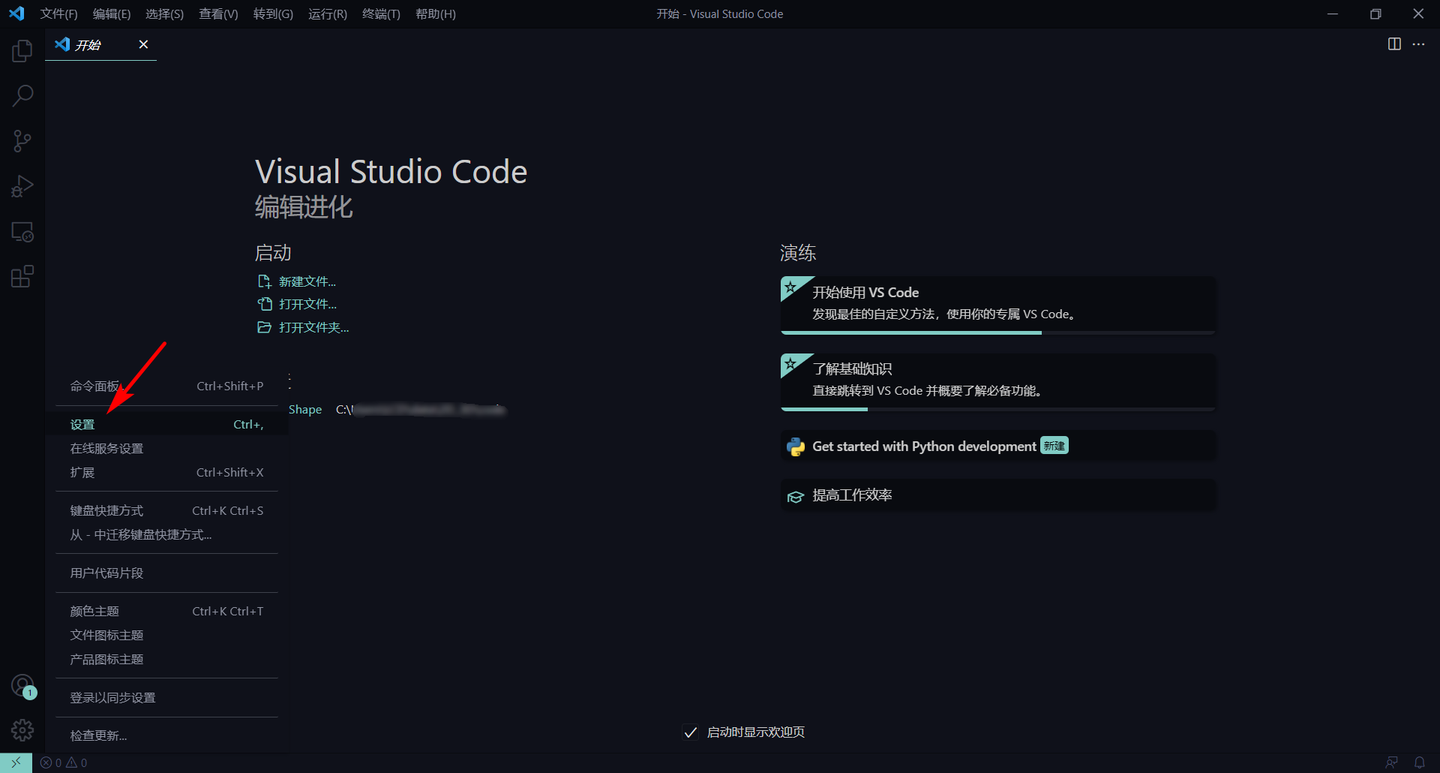Open the Search view in activity bar
1440x773 pixels.
pos(22,96)
